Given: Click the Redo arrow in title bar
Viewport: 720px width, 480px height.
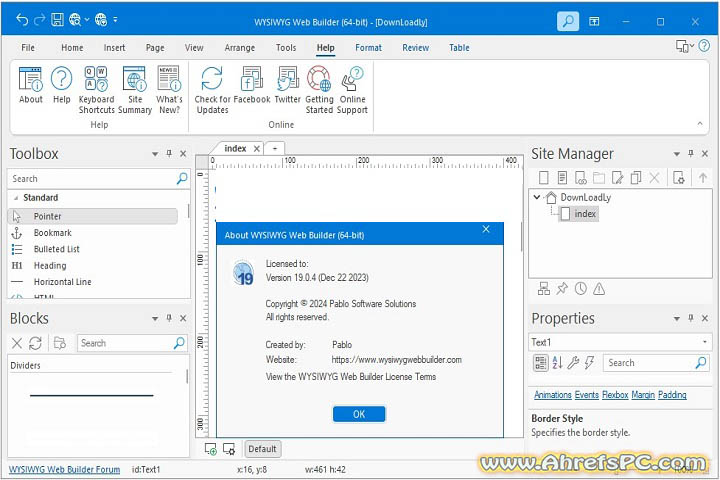Looking at the screenshot, I should coord(39,20).
